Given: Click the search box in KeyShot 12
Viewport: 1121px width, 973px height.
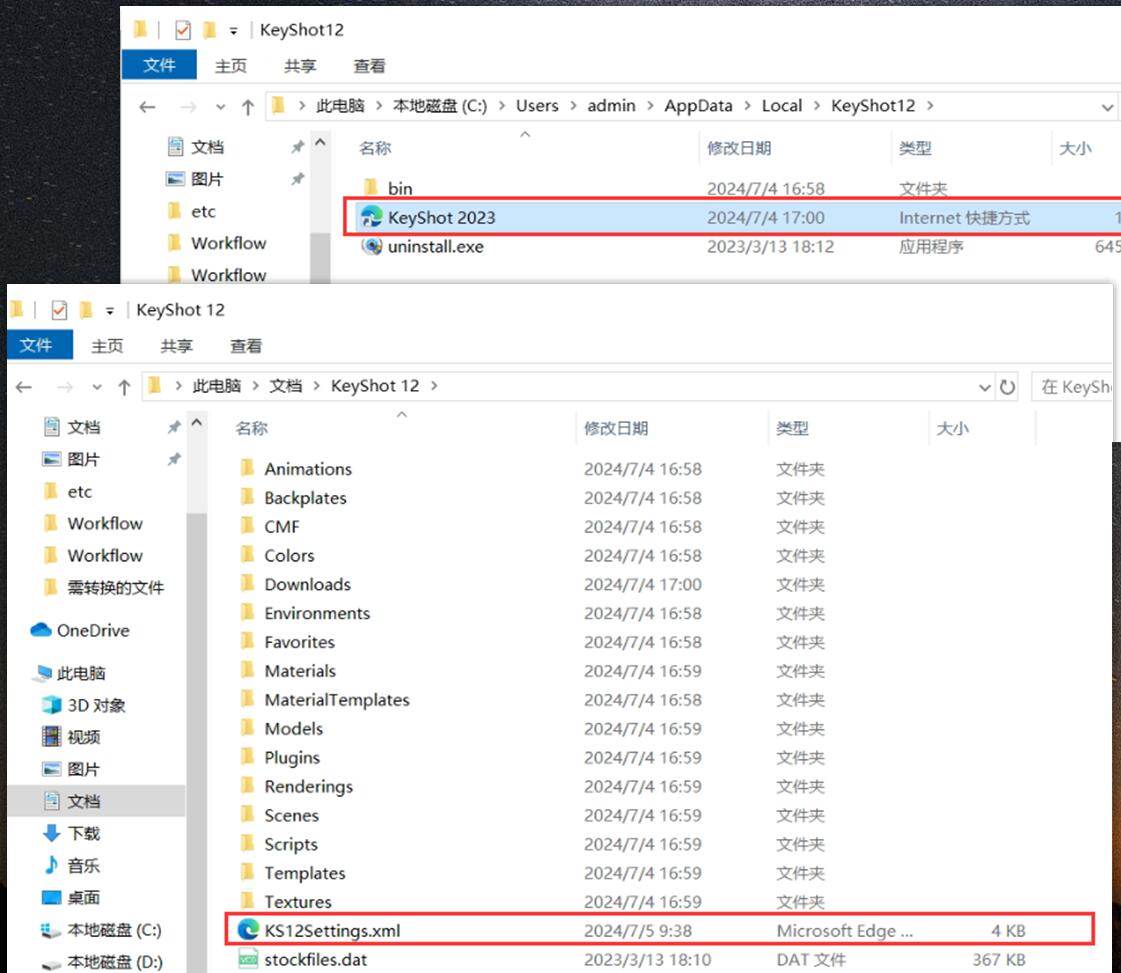Looking at the screenshot, I should pos(1074,387).
